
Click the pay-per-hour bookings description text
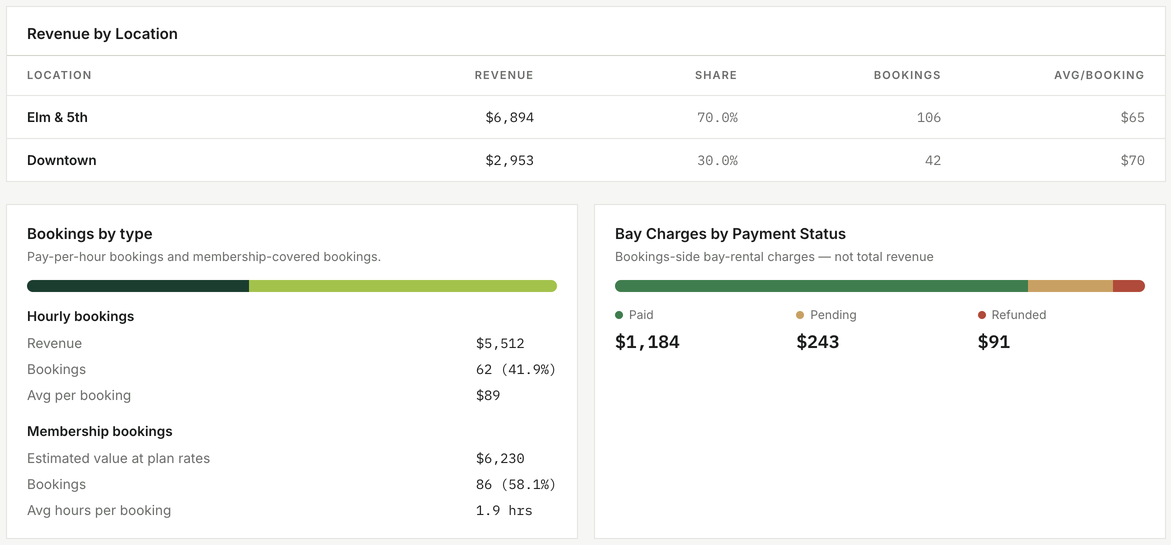coord(204,257)
